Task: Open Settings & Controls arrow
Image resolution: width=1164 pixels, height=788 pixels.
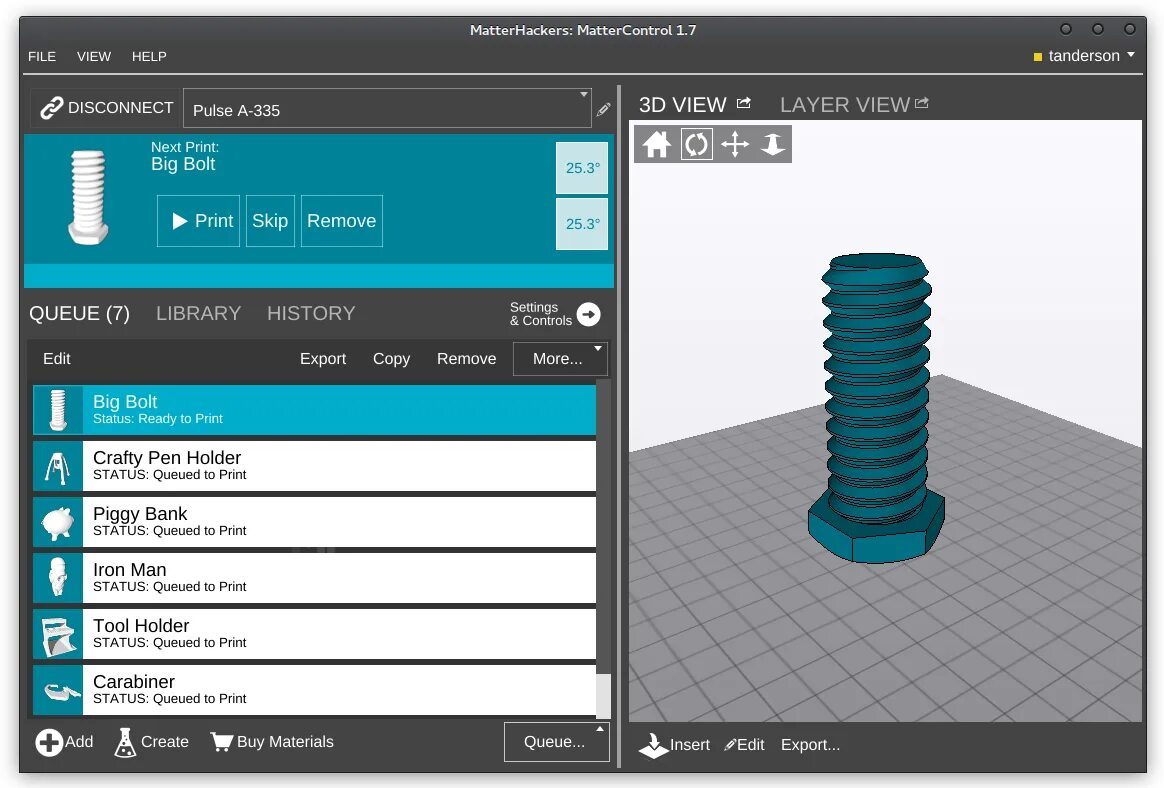Action: pyautogui.click(x=589, y=314)
